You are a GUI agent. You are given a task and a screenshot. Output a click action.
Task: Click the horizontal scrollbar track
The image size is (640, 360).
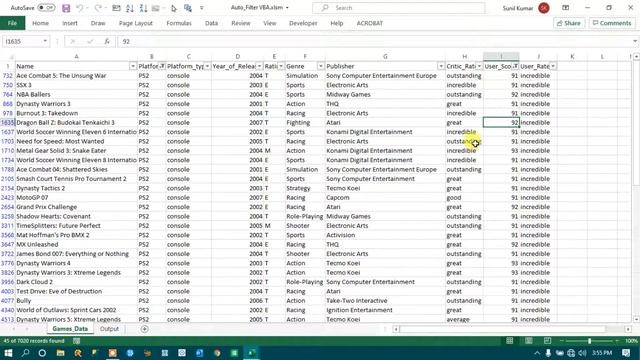pyautogui.click(x=511, y=329)
